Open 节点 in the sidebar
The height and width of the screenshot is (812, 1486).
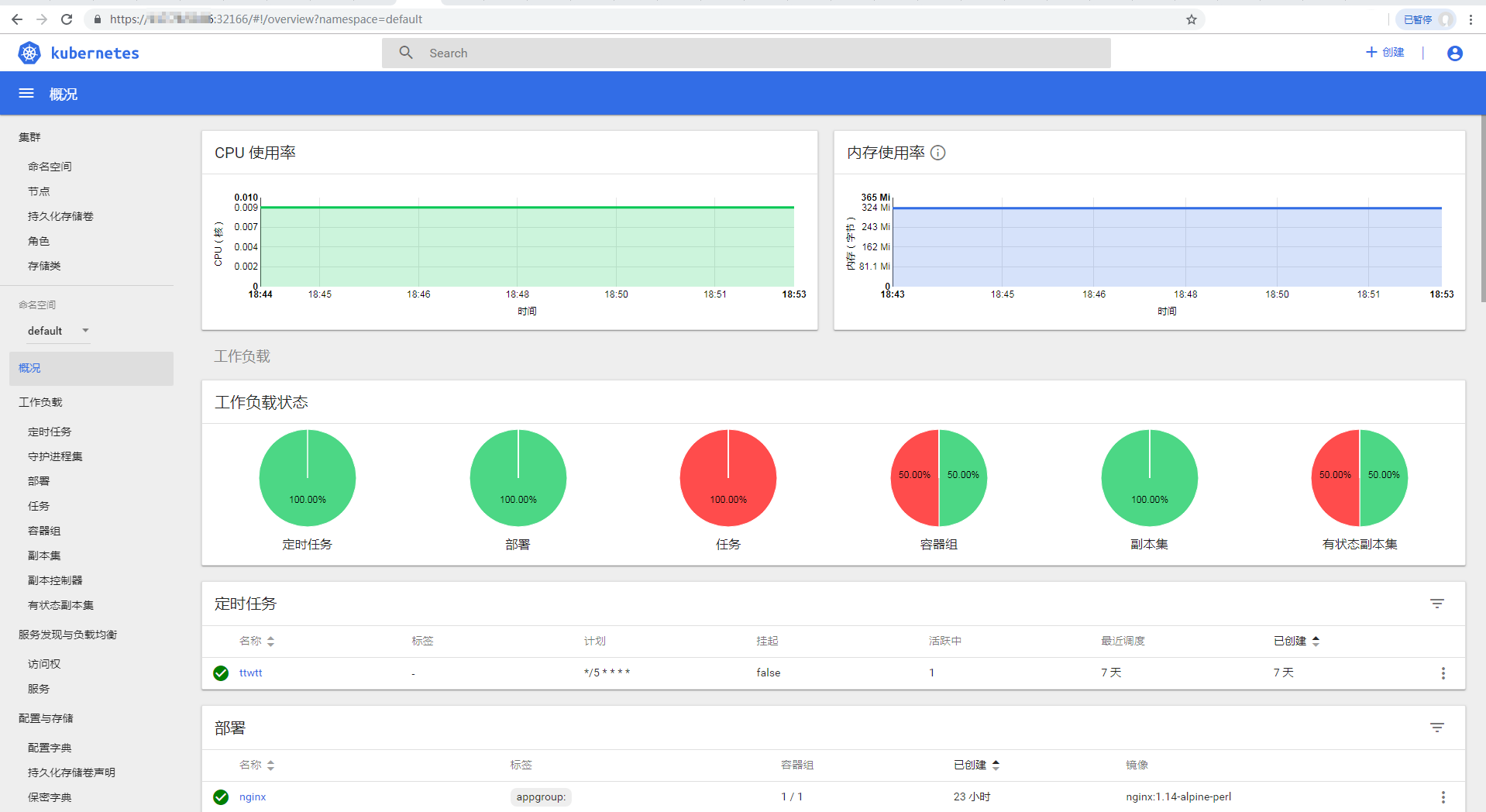[39, 191]
